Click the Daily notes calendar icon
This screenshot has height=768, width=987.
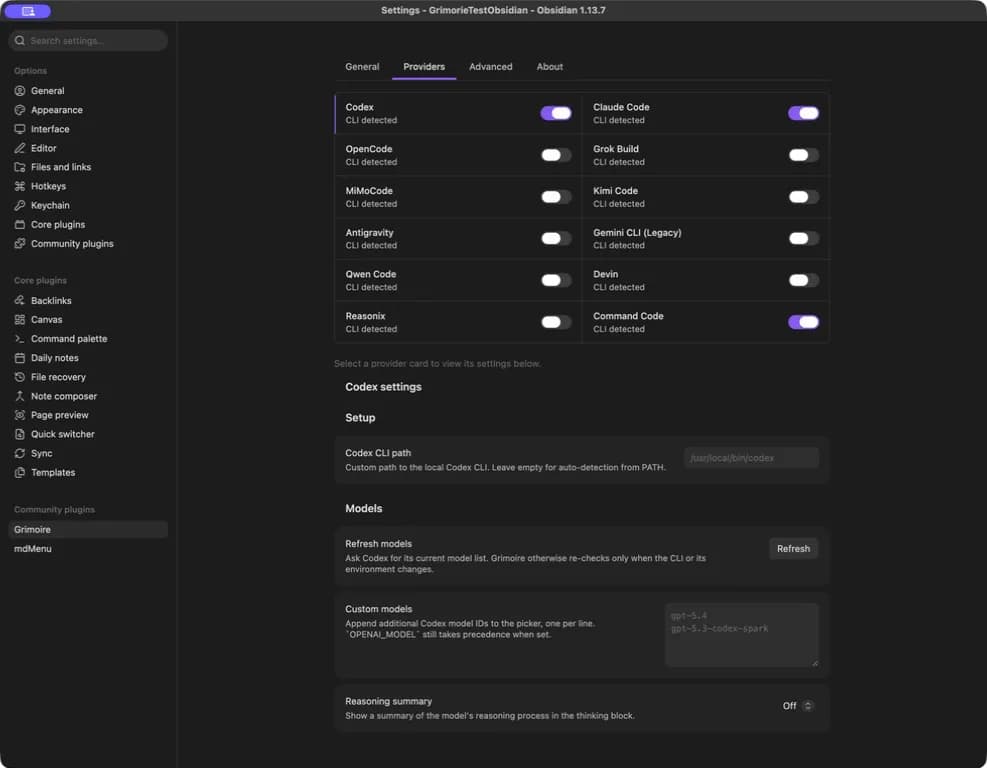[x=20, y=358]
